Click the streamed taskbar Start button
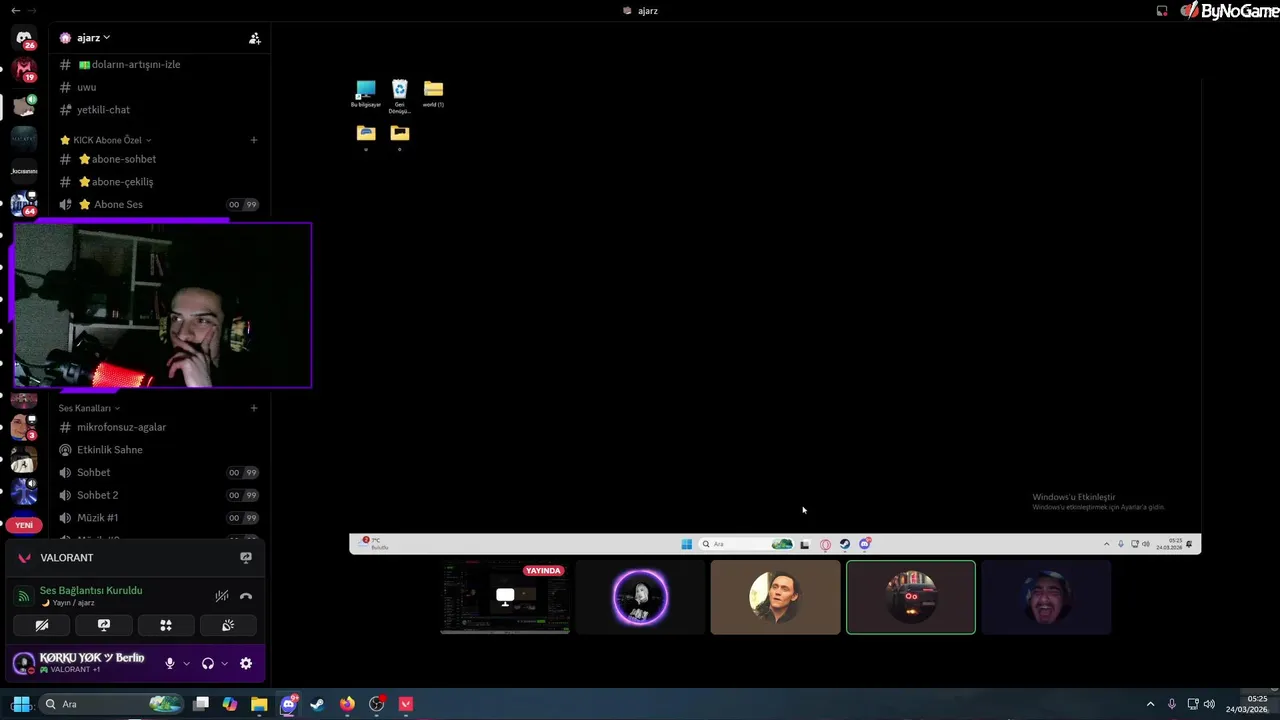1280x720 pixels. click(686, 544)
